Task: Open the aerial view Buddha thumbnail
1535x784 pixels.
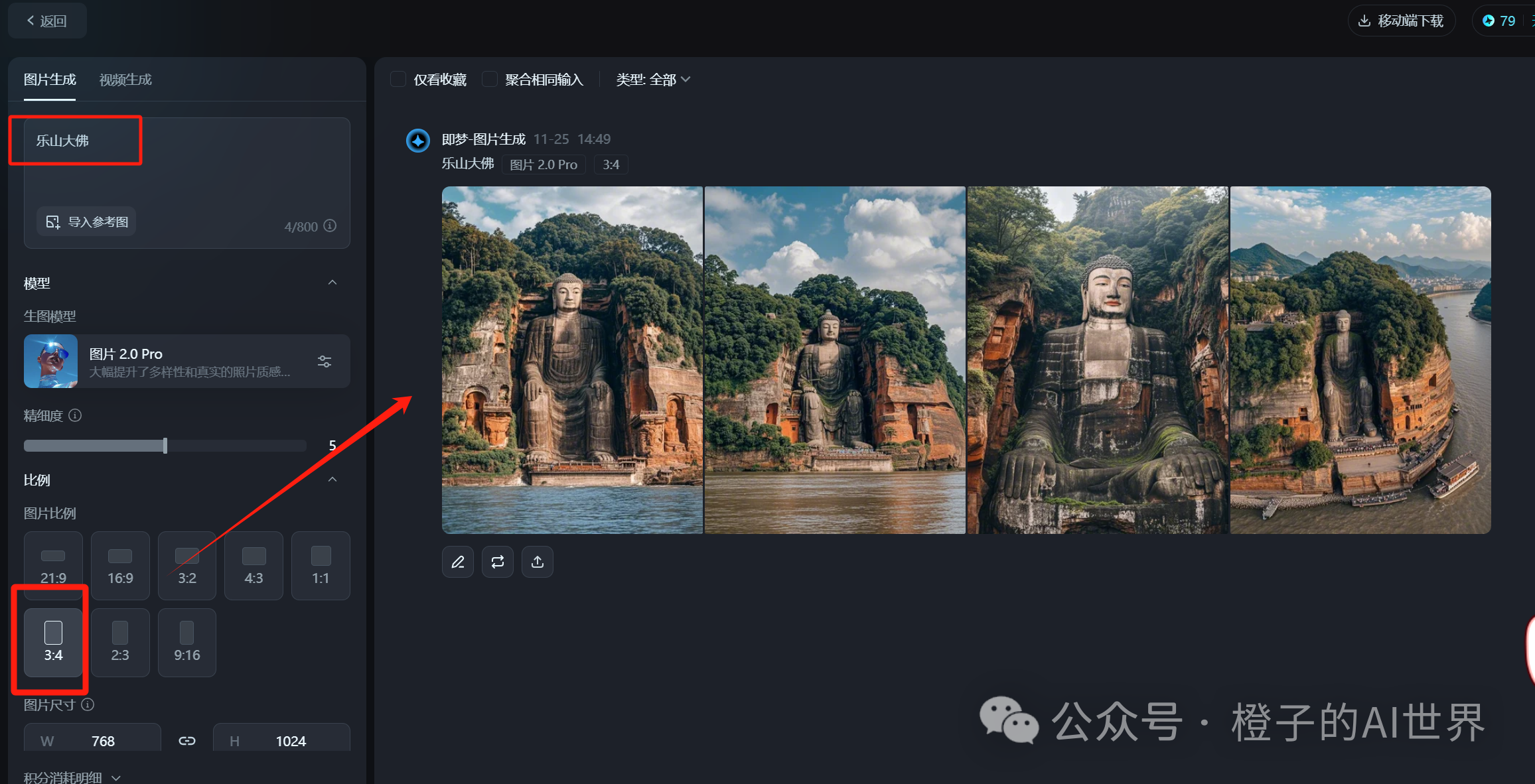Action: [x=1360, y=359]
